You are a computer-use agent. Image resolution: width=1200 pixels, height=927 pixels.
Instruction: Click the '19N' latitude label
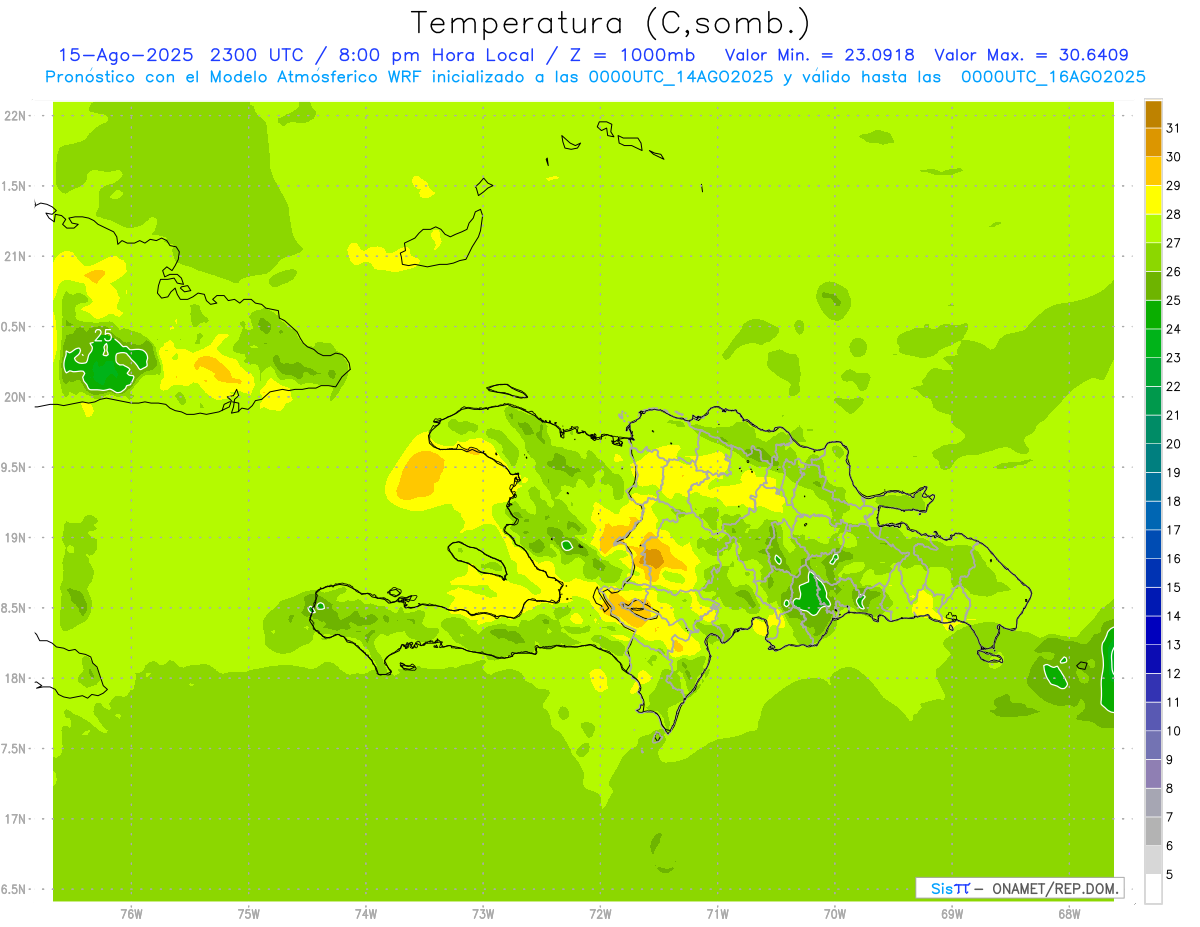[15, 538]
